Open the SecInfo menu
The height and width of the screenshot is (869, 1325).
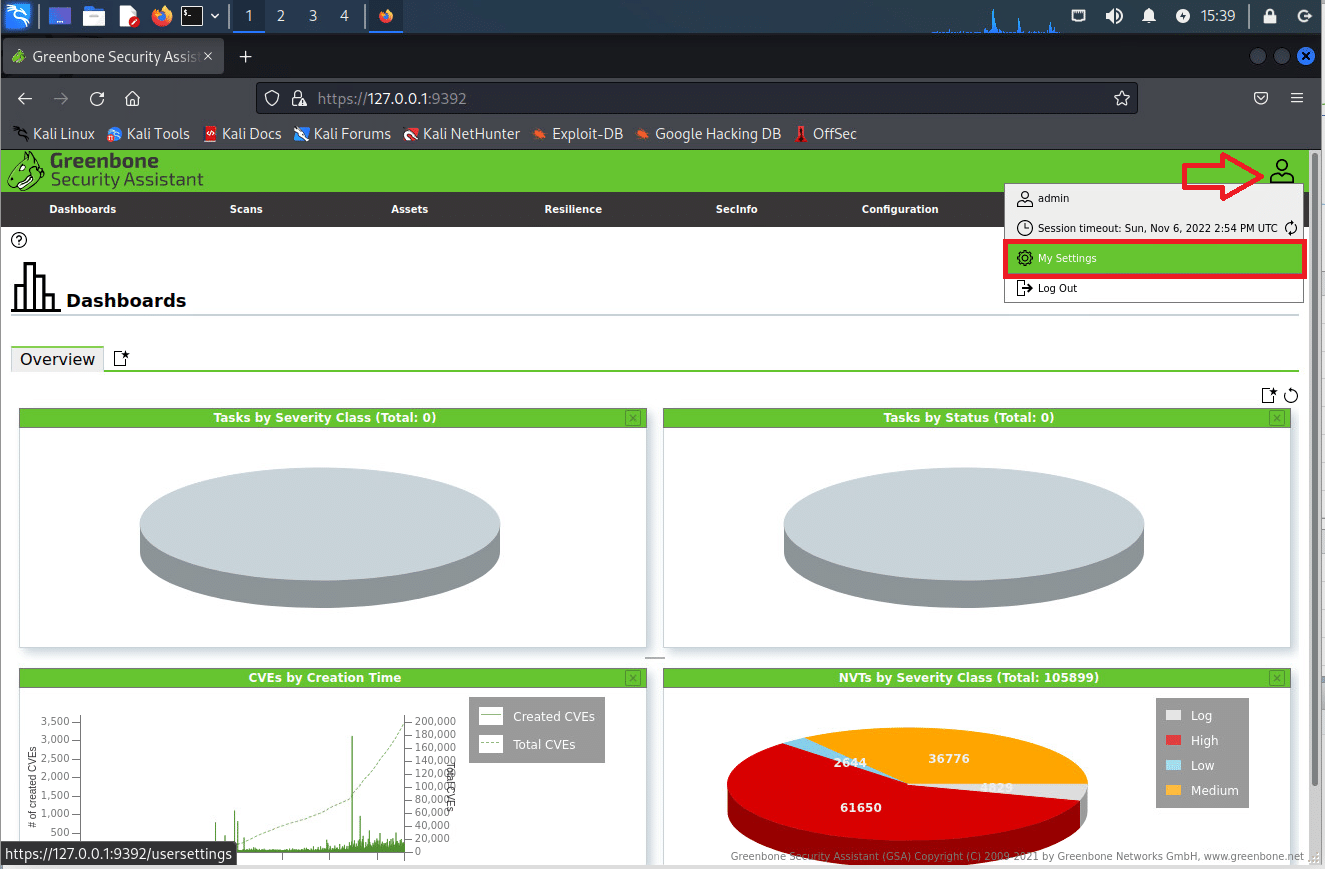click(x=736, y=209)
